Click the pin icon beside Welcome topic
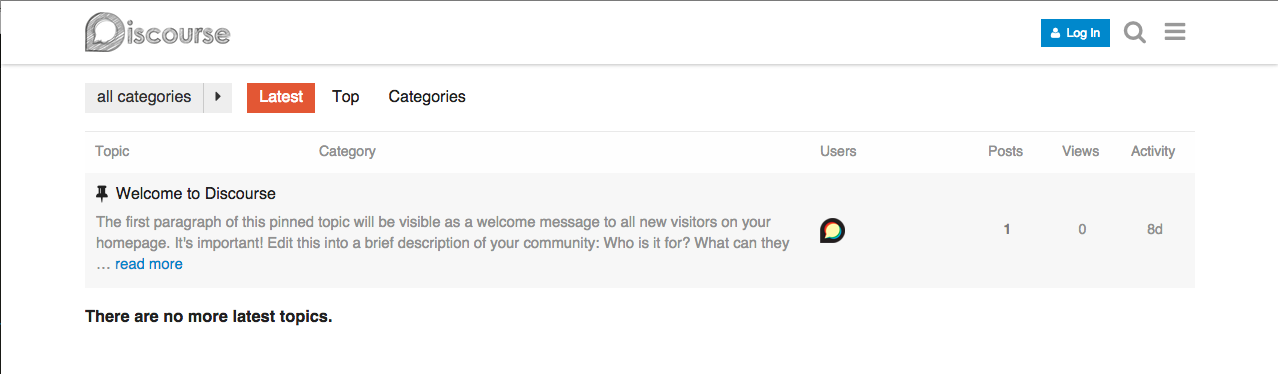The height and width of the screenshot is (374, 1278). (102, 193)
